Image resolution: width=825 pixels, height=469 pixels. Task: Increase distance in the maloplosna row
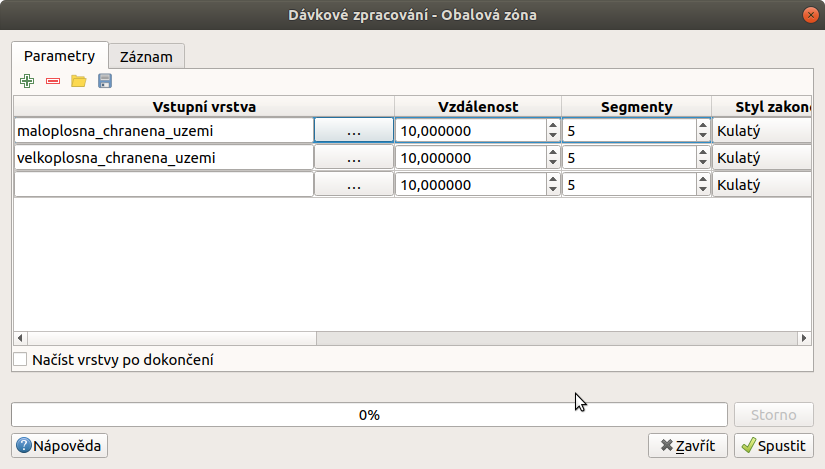552,125
